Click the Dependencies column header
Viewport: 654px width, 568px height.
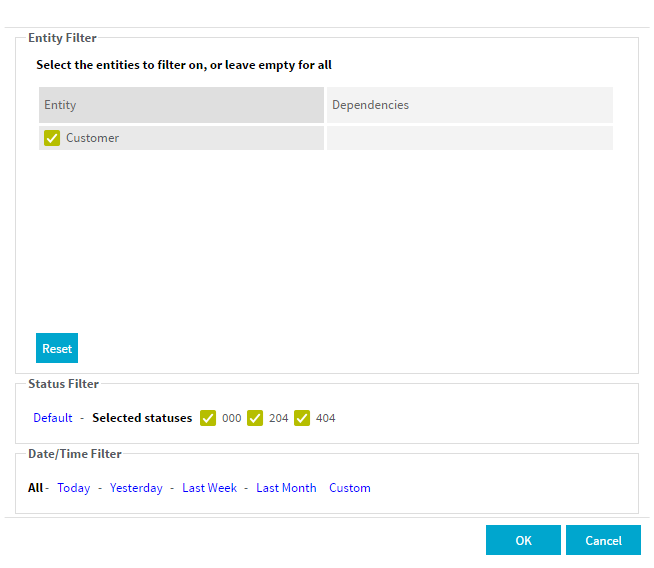[x=470, y=105]
